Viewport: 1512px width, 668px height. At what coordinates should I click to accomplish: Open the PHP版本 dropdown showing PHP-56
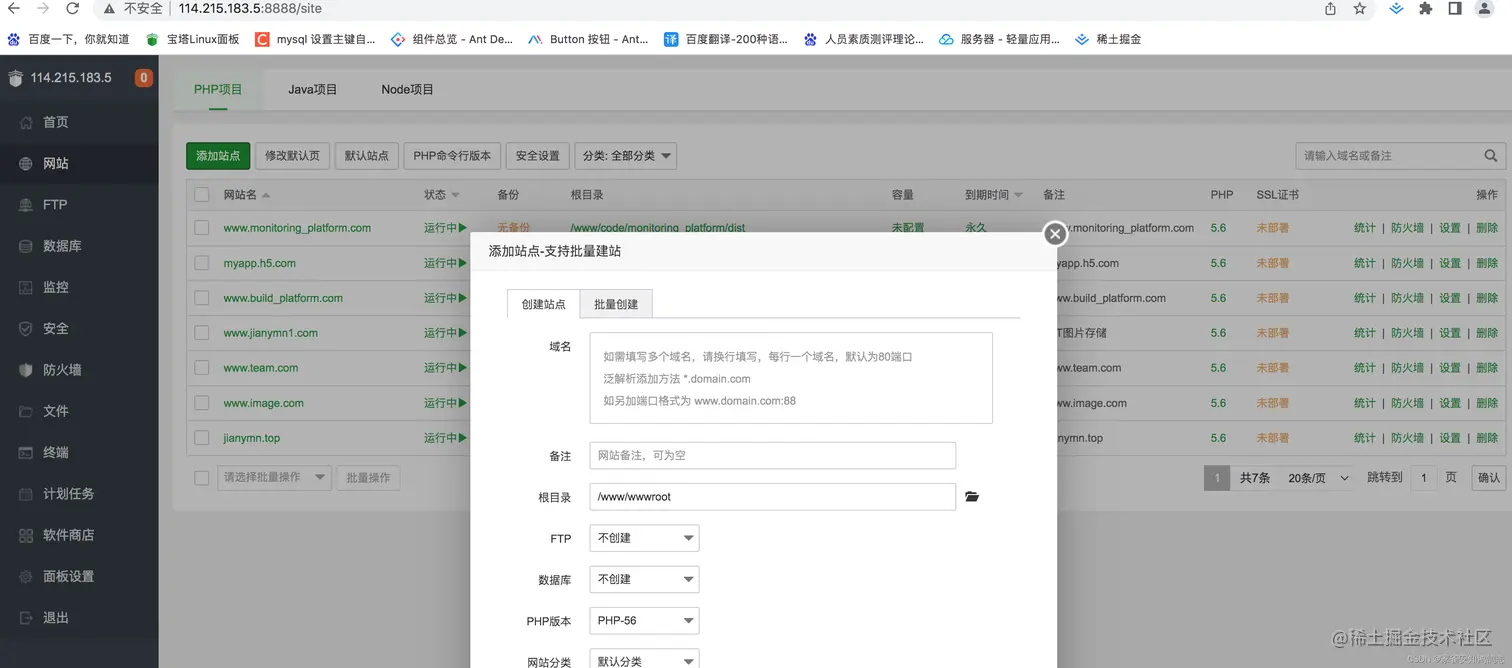(643, 620)
